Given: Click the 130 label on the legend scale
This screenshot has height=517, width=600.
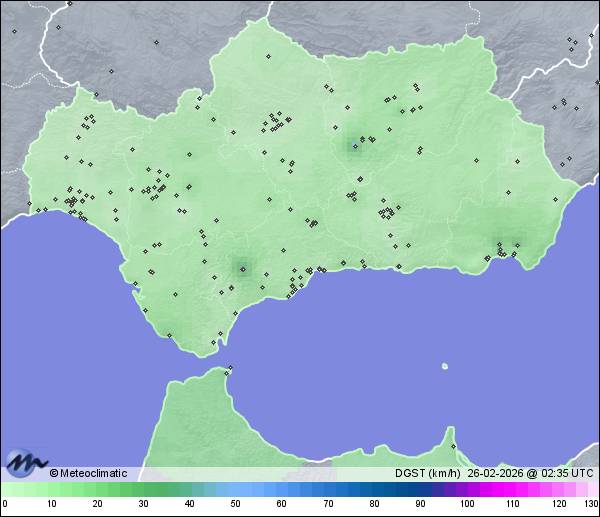Looking at the screenshot, I should (591, 504).
